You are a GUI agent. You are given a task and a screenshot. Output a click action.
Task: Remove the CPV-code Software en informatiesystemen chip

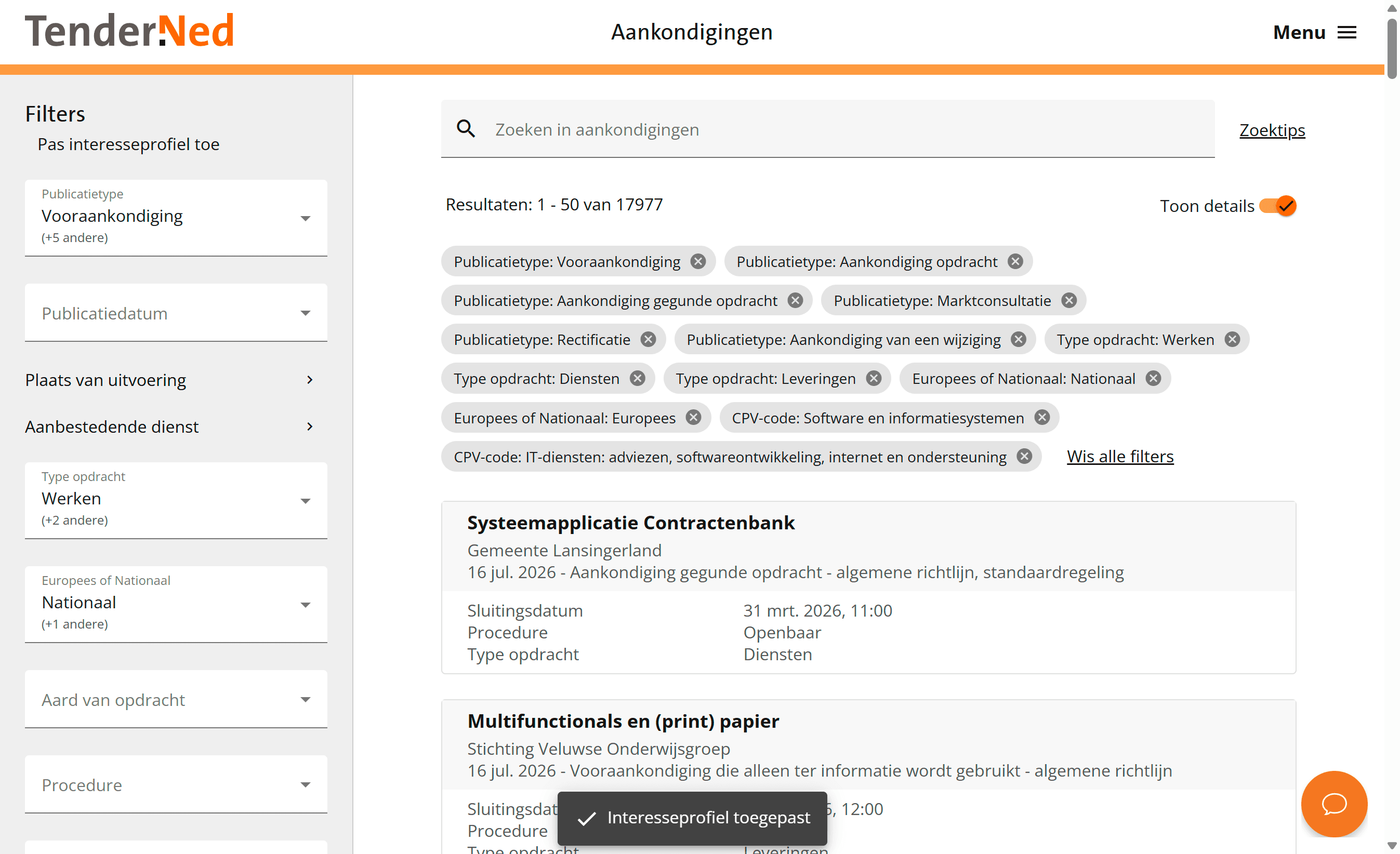(x=1041, y=418)
